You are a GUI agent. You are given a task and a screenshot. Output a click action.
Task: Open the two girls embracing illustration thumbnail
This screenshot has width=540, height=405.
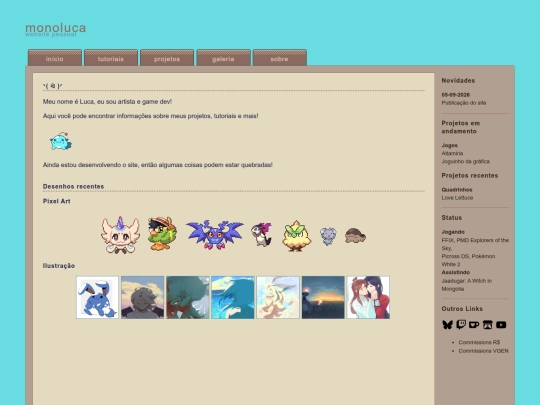coord(368,297)
